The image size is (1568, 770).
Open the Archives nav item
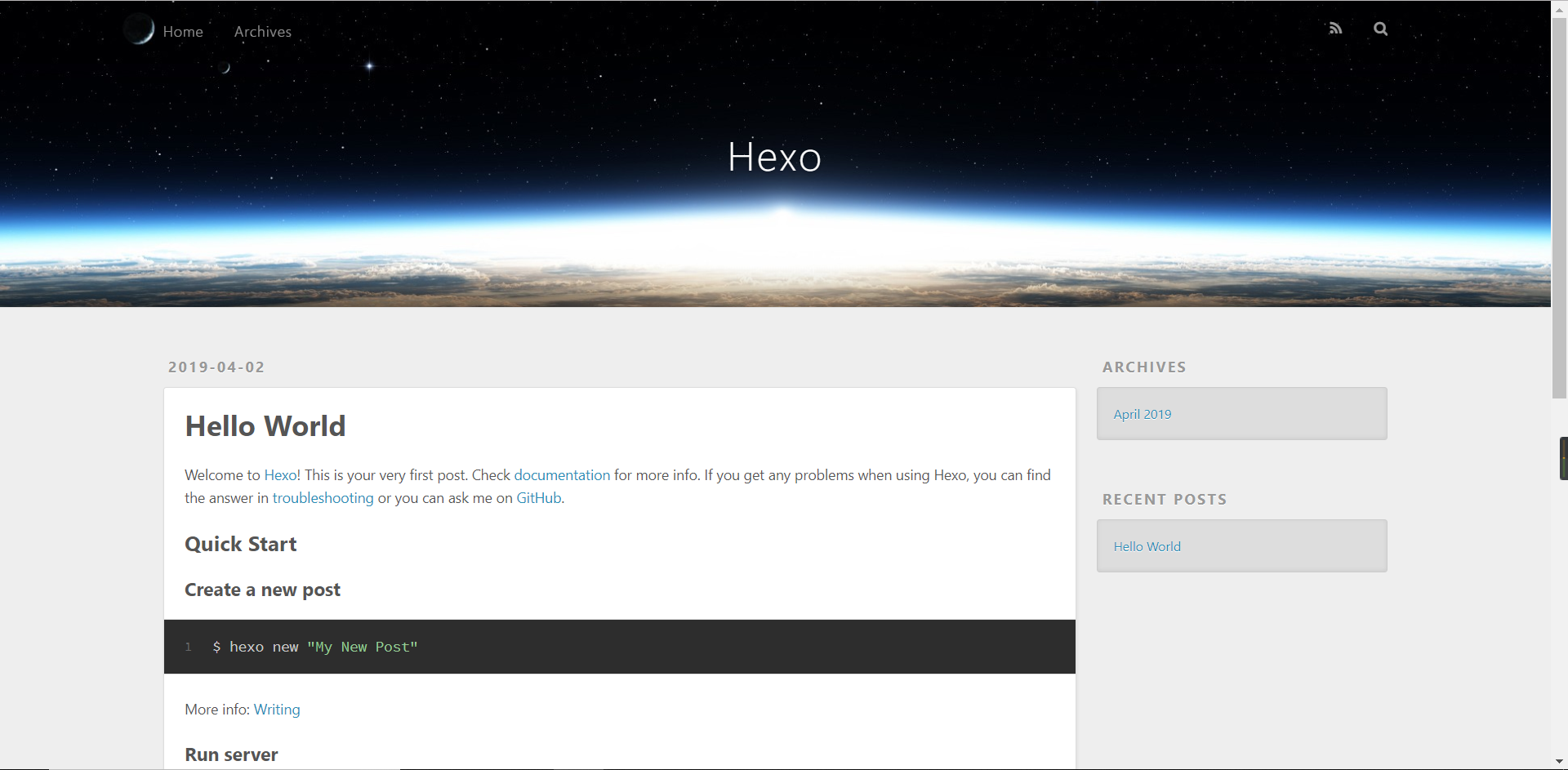[262, 32]
